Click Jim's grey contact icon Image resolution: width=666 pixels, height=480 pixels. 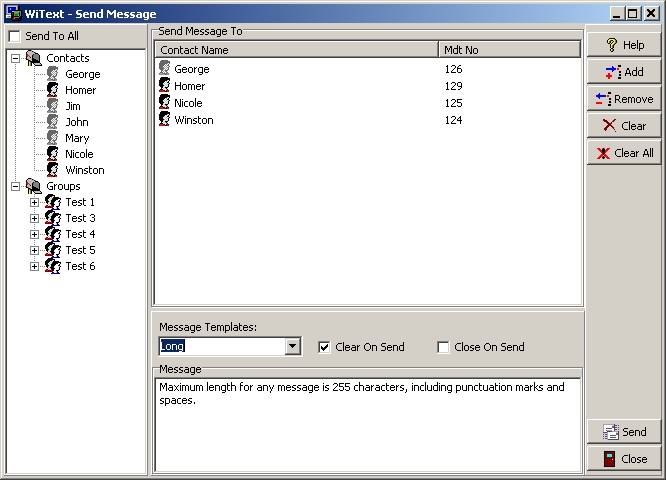click(x=53, y=106)
